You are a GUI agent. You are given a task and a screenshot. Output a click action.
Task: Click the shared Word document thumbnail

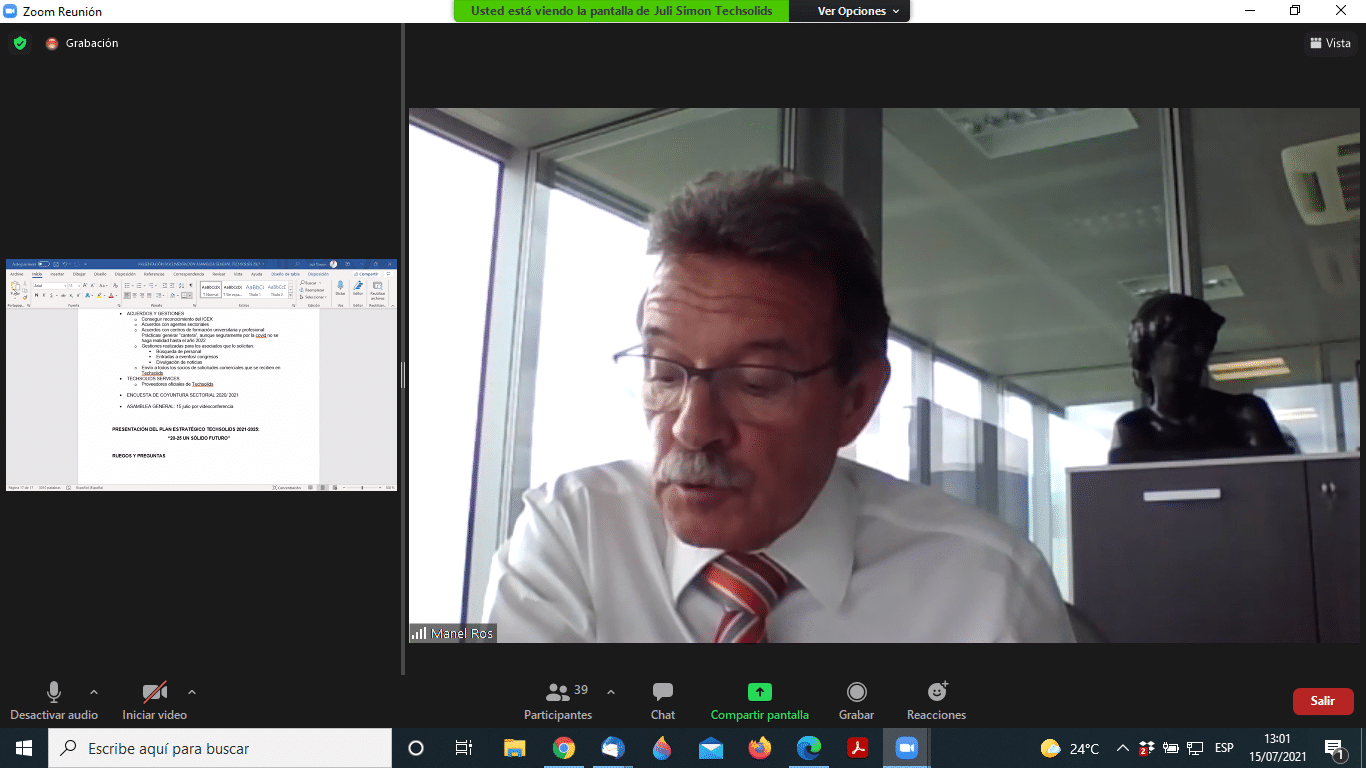pyautogui.click(x=201, y=375)
